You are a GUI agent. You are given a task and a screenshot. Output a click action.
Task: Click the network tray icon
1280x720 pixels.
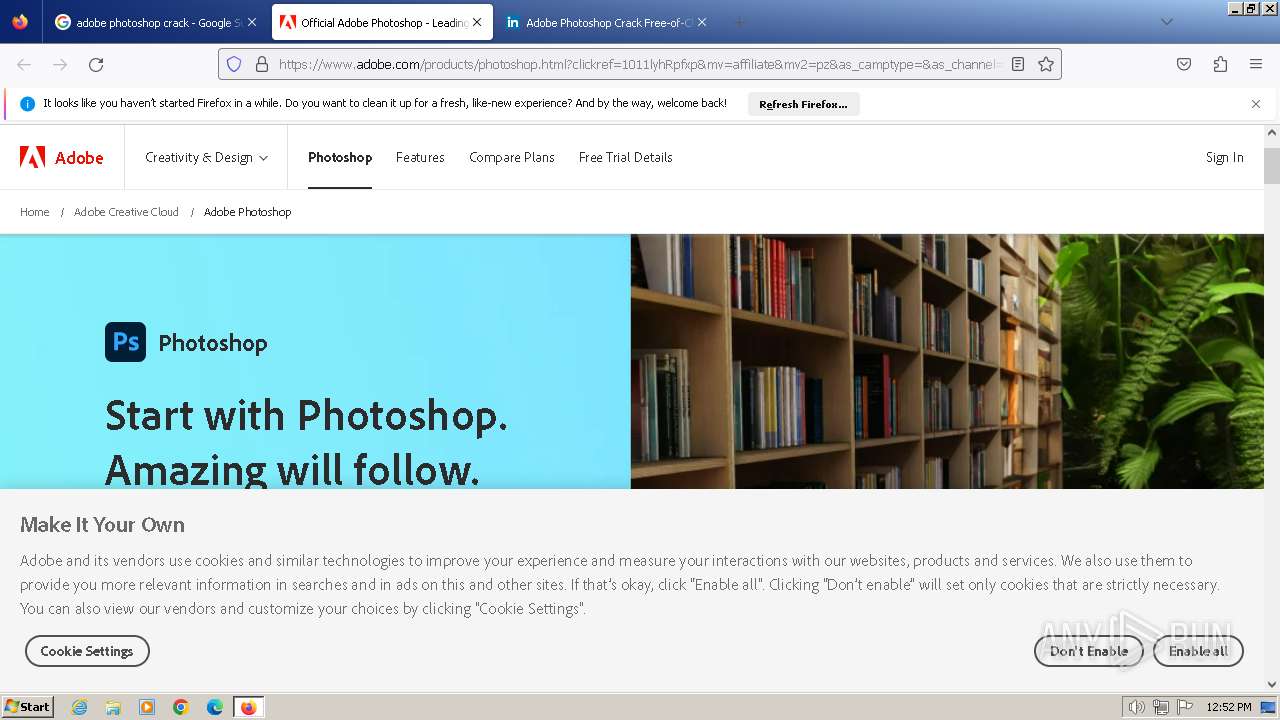(x=1161, y=707)
